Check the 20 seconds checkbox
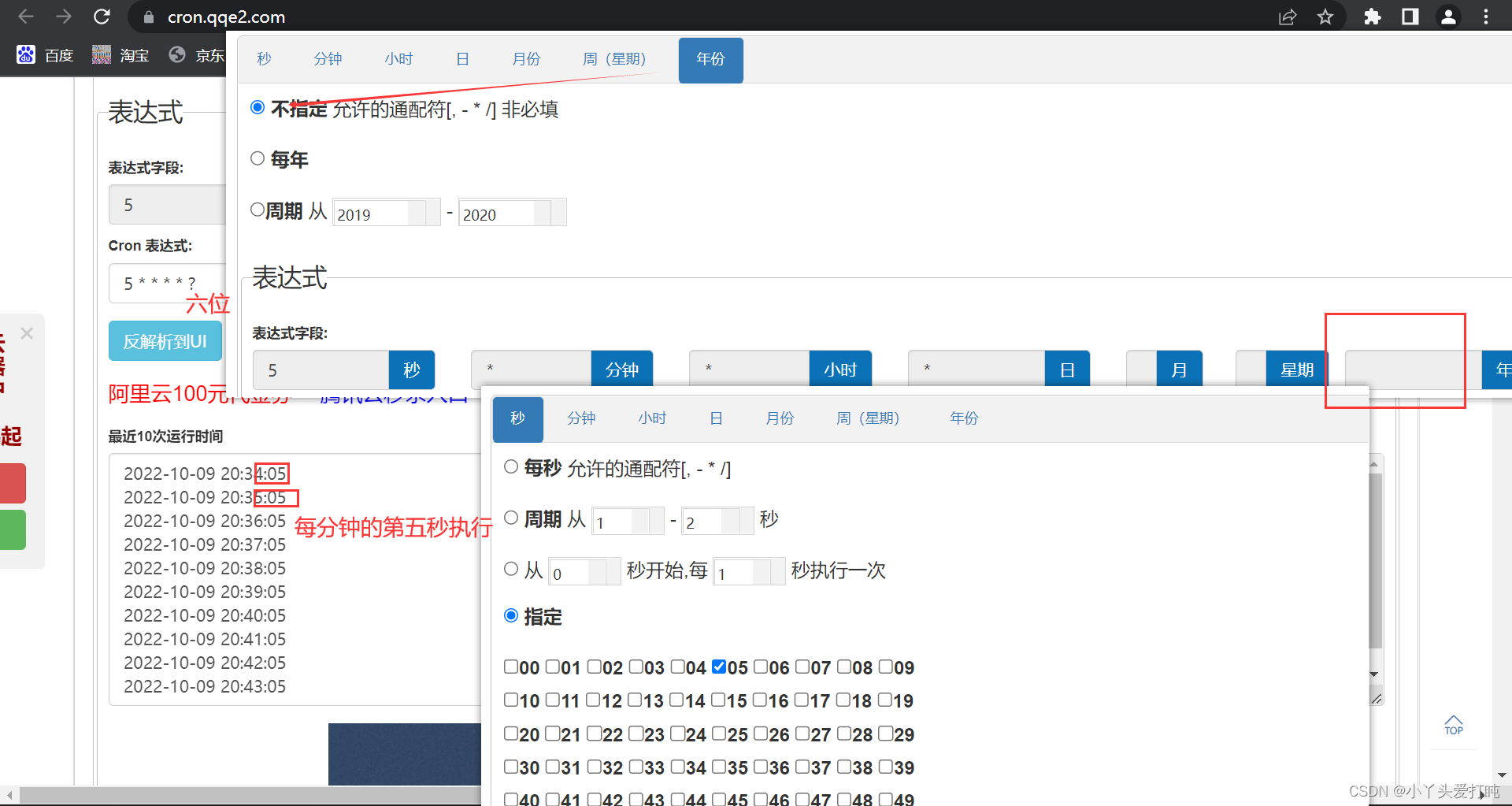The image size is (1512, 806). pyautogui.click(x=511, y=734)
